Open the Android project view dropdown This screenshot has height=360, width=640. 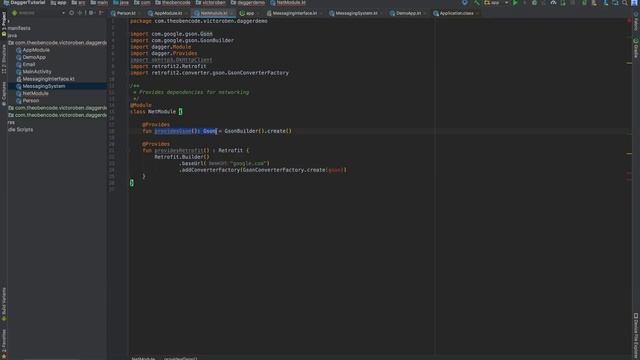39,13
